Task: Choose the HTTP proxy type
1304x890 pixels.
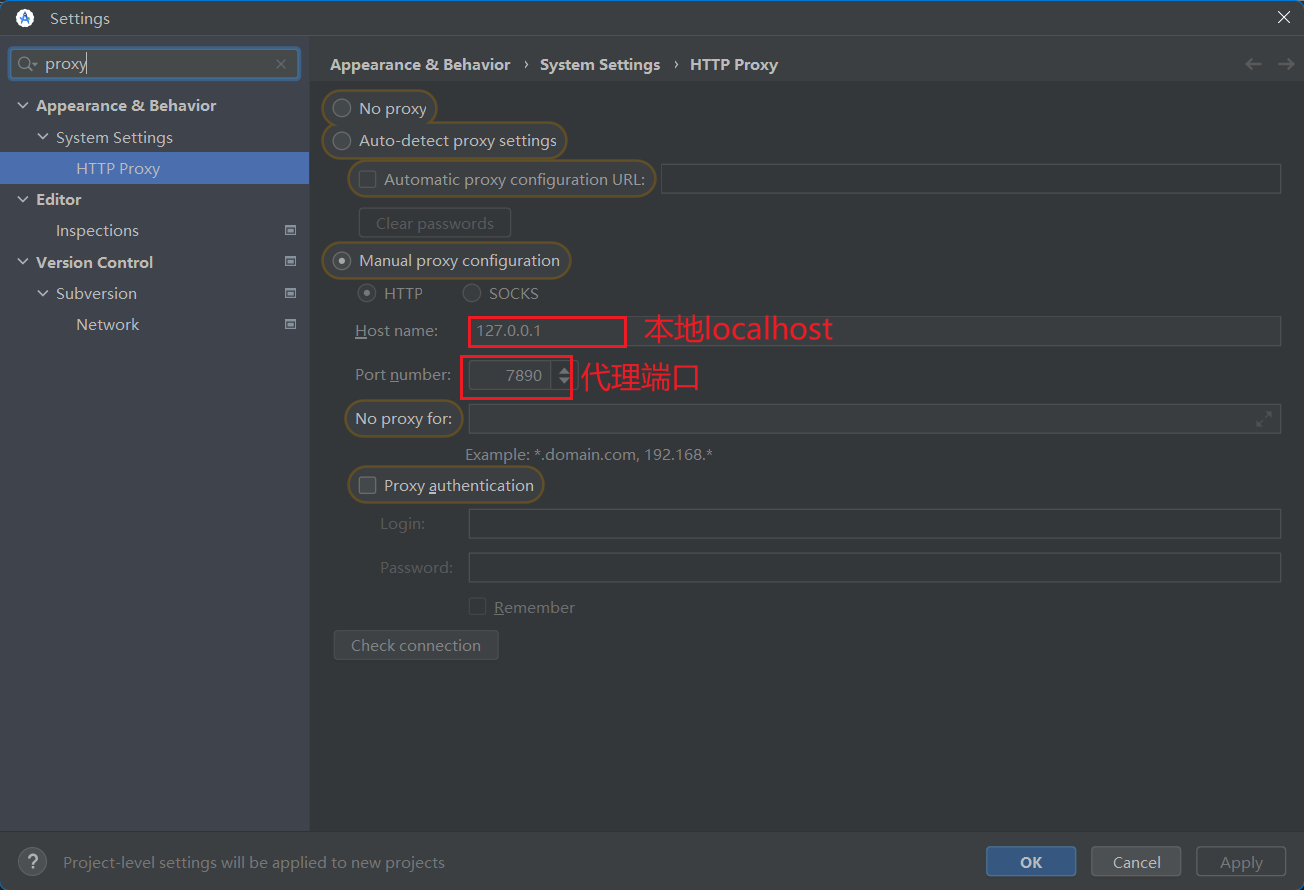Action: pos(367,293)
